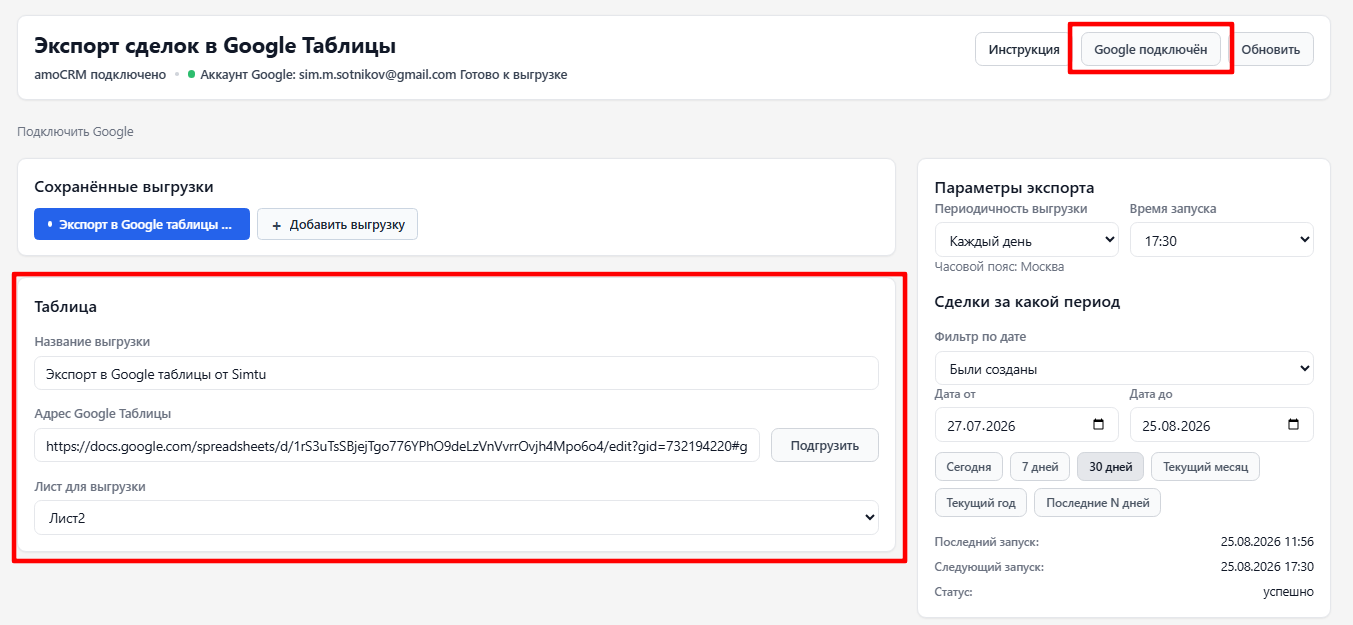Image resolution: width=1353 pixels, height=625 pixels.
Task: Click the amoCRM подключено status text
Action: (x=100, y=75)
